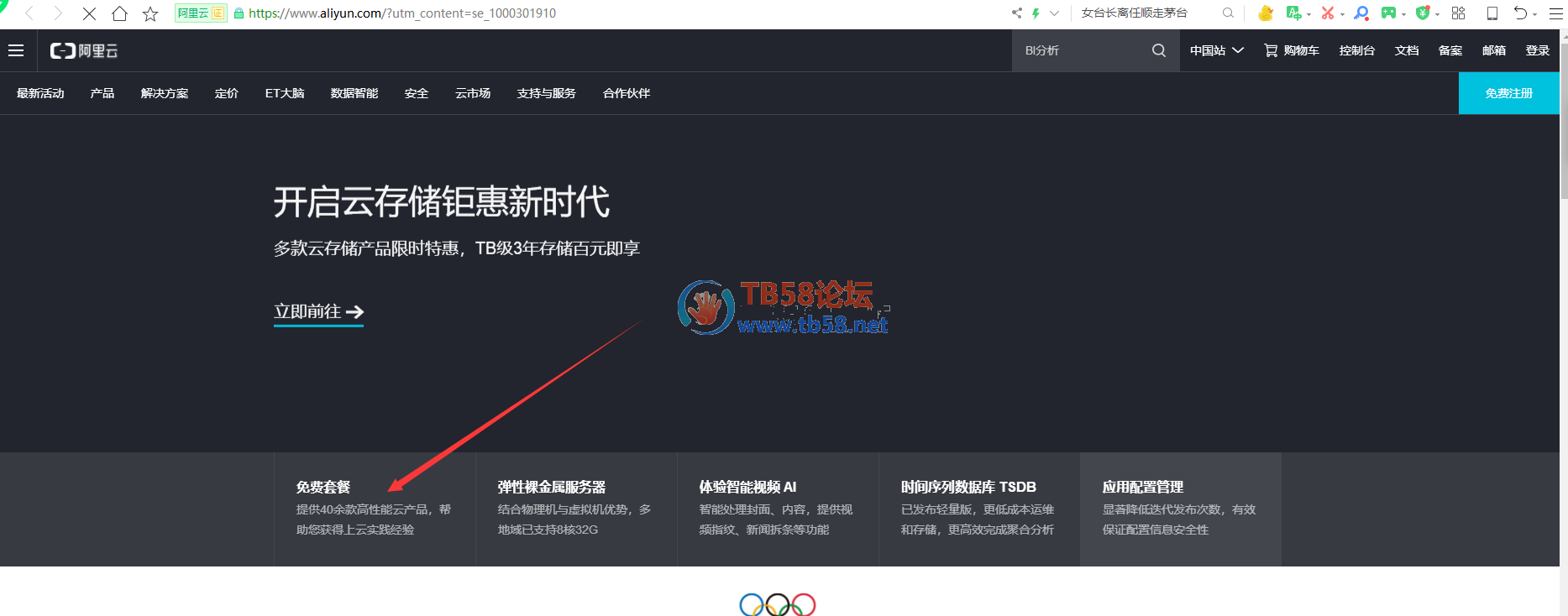Open the 弹性裸金属服务器 card

pyautogui.click(x=576, y=509)
